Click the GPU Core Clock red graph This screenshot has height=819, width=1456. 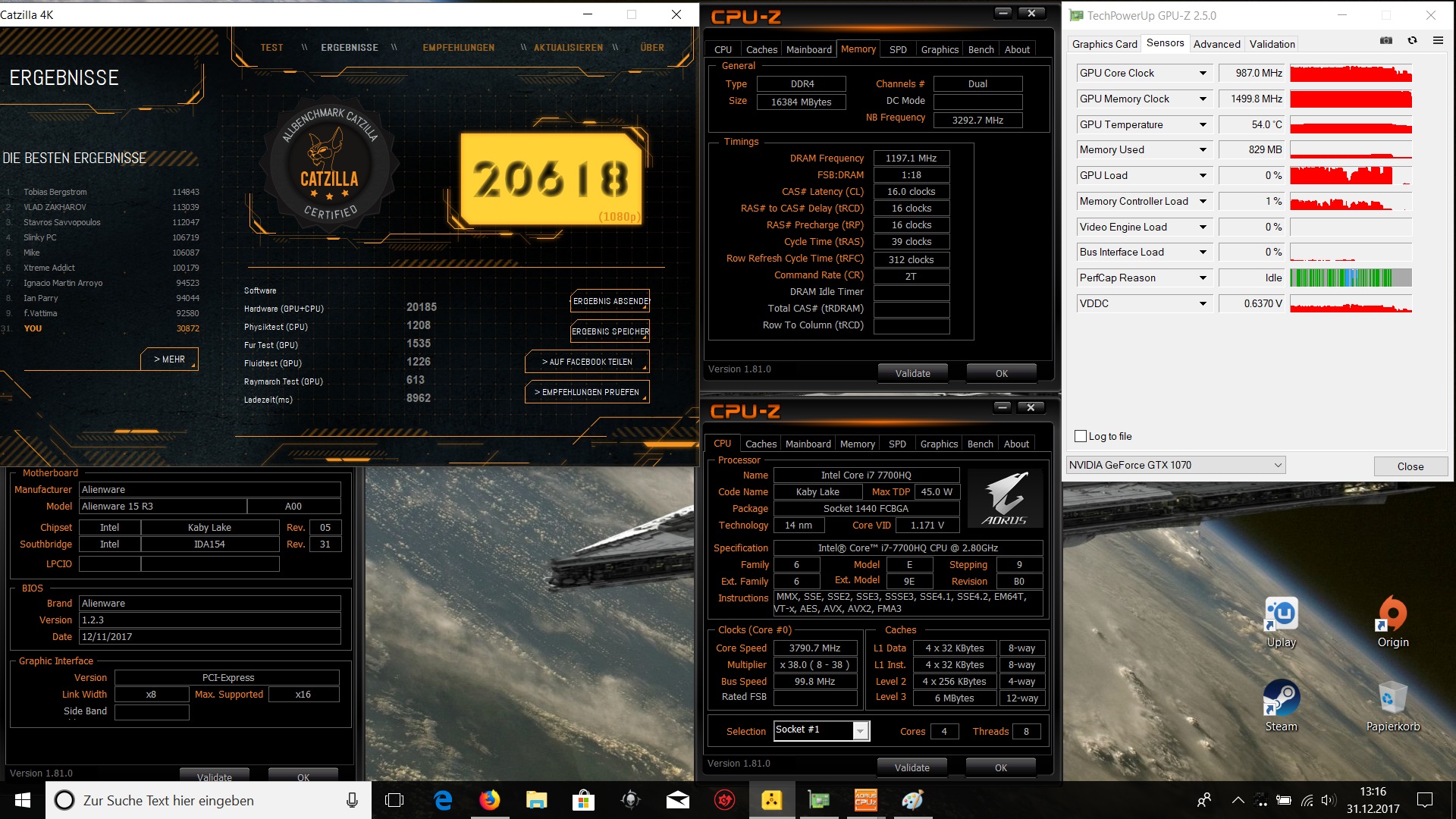1351,73
